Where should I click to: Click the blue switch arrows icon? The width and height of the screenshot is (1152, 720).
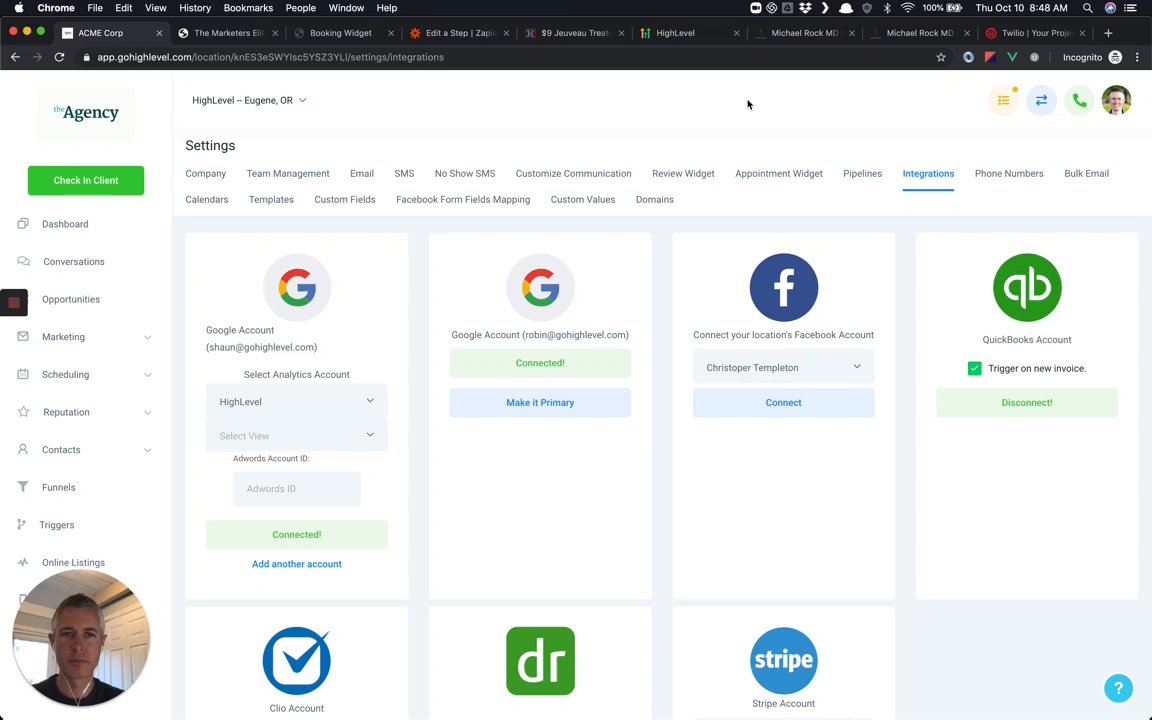pos(1041,100)
